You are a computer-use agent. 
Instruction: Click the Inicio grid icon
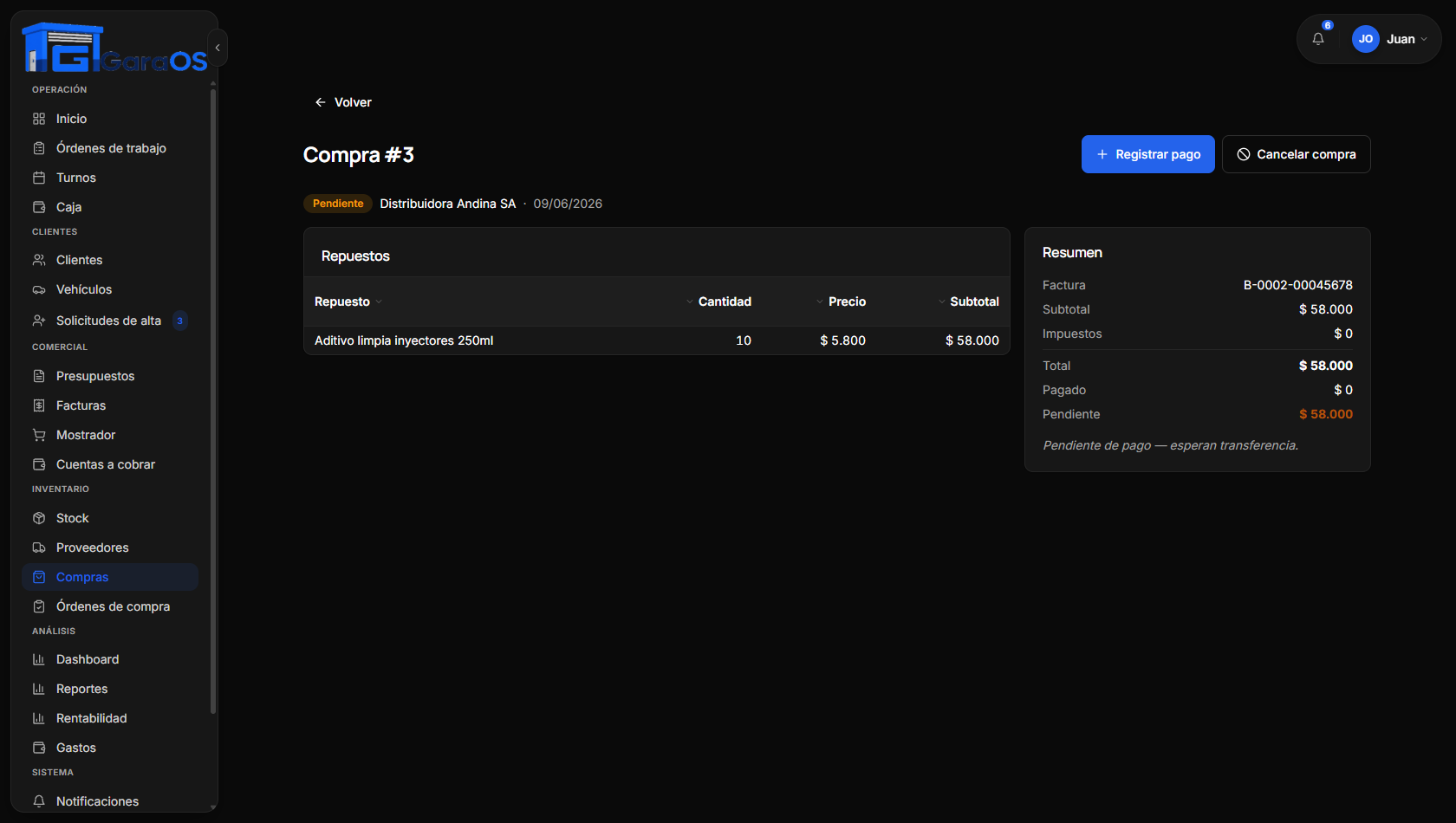[x=39, y=119]
